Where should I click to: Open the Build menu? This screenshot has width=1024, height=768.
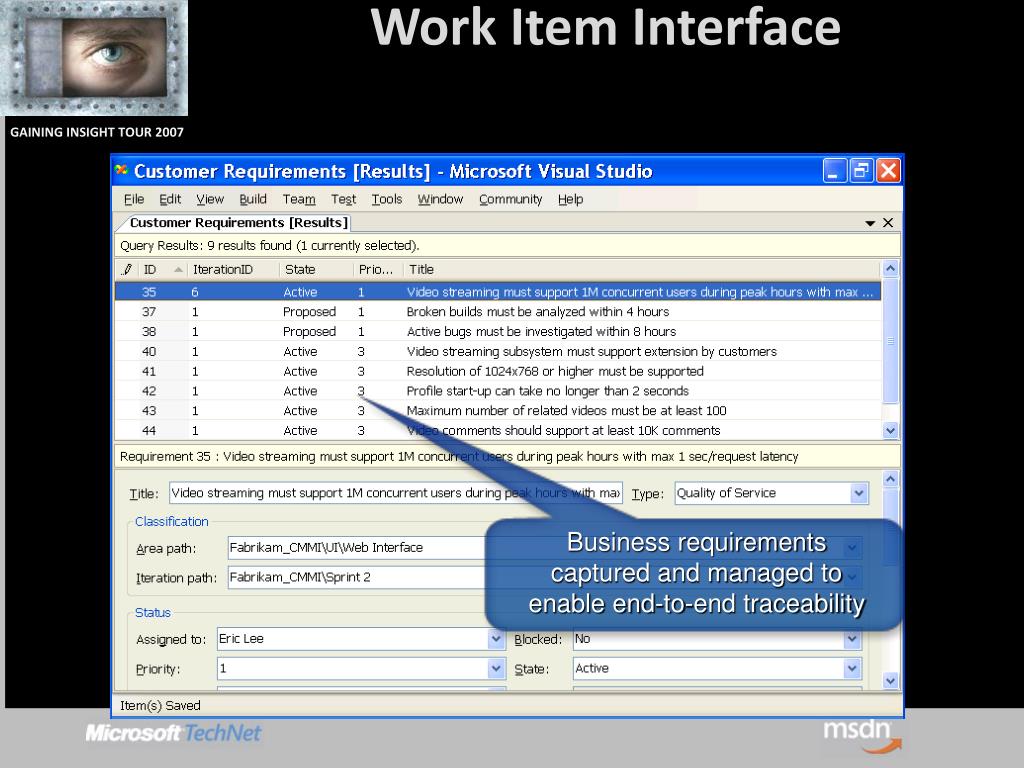click(253, 199)
